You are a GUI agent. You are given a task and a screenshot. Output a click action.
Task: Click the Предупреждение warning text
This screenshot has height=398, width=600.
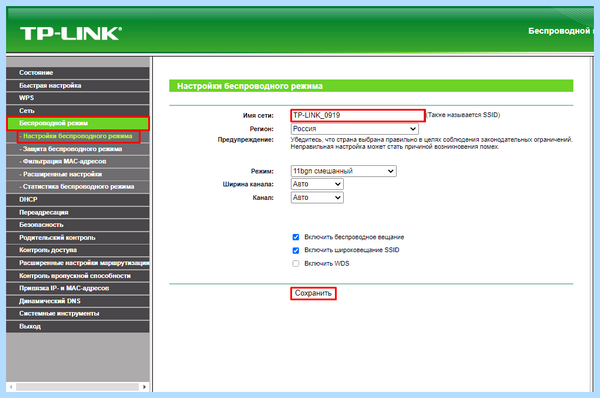point(431,143)
